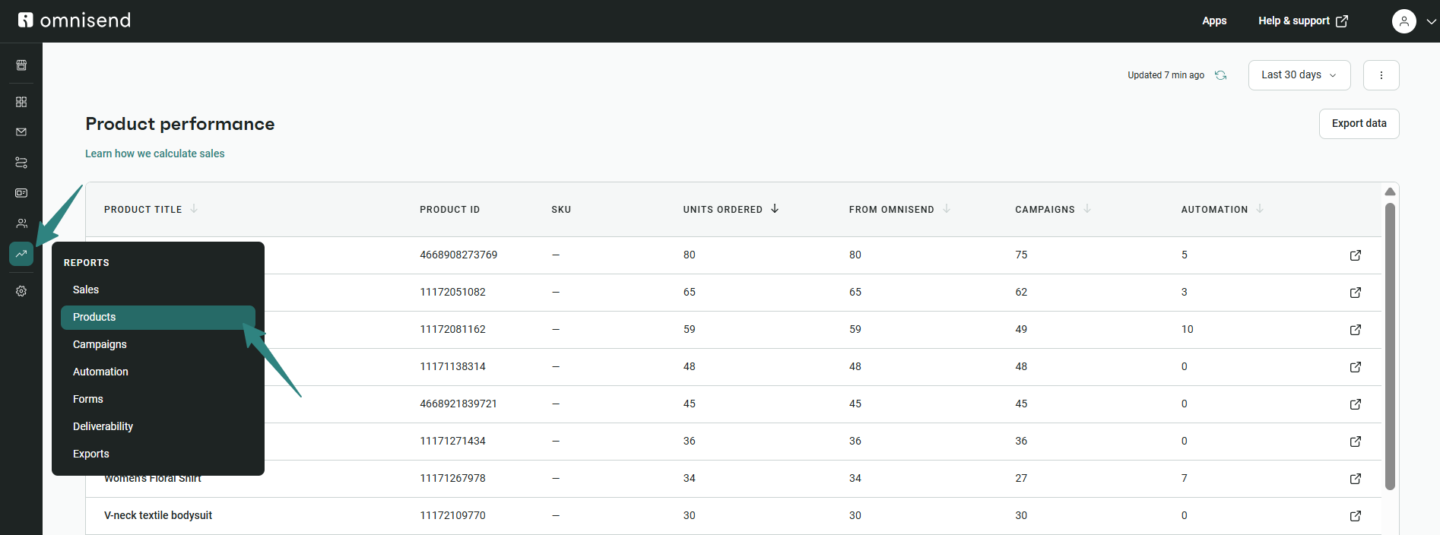
Task: Click the Export data button
Action: click(1358, 124)
